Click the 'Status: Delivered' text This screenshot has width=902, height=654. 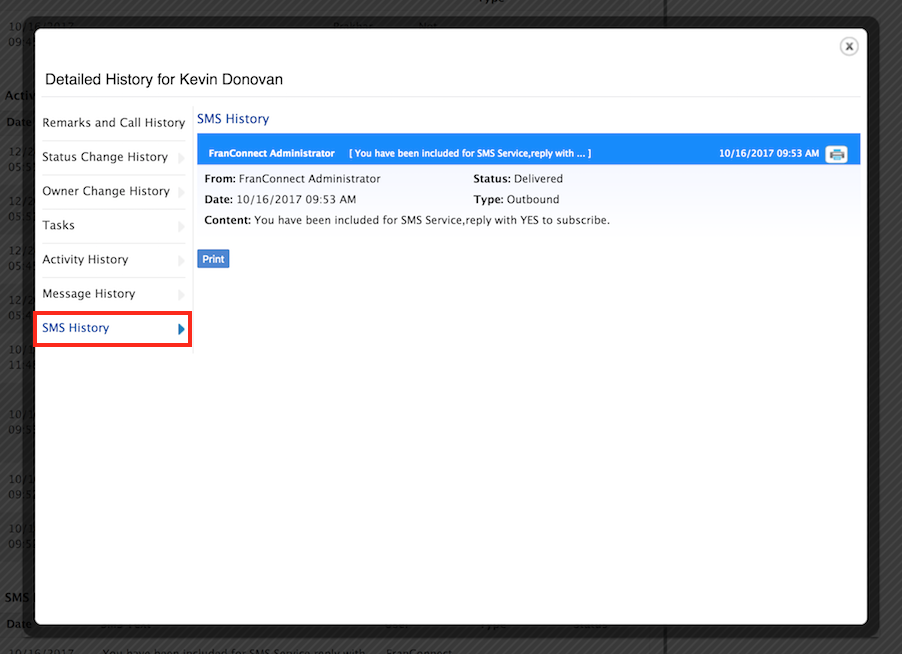(x=518, y=179)
